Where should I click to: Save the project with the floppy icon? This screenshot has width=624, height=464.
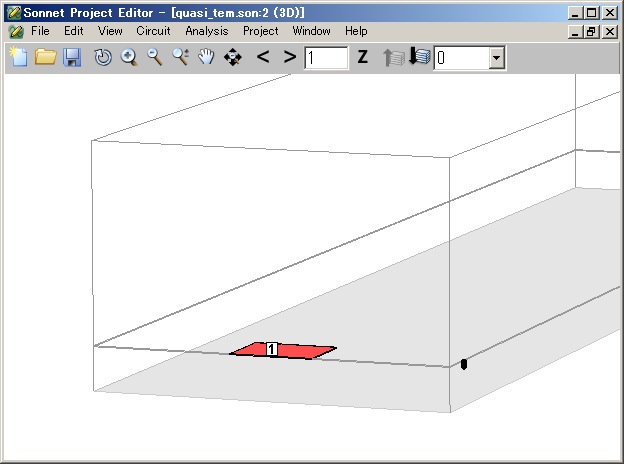(x=72, y=57)
